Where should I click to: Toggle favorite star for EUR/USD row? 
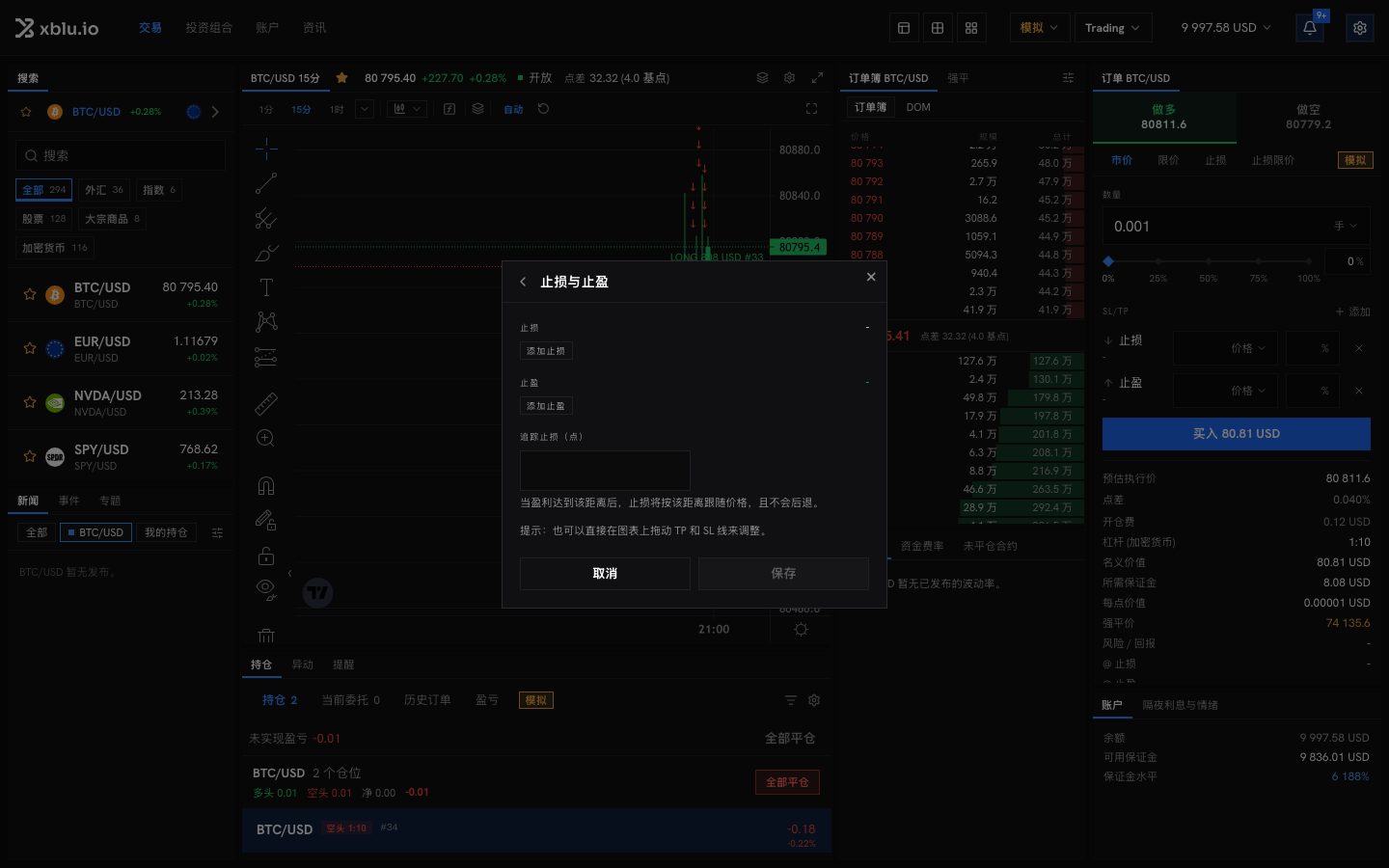[x=30, y=348]
